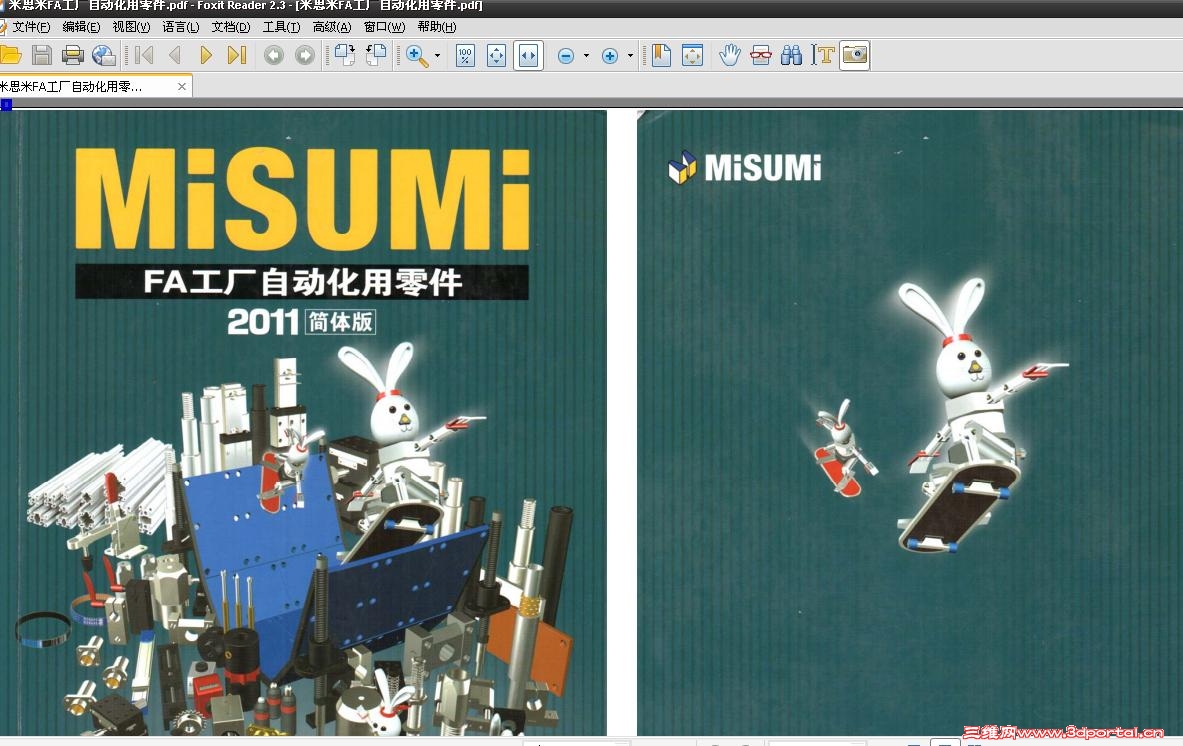
Task: Set the view to actual size 100%
Action: 466,55
